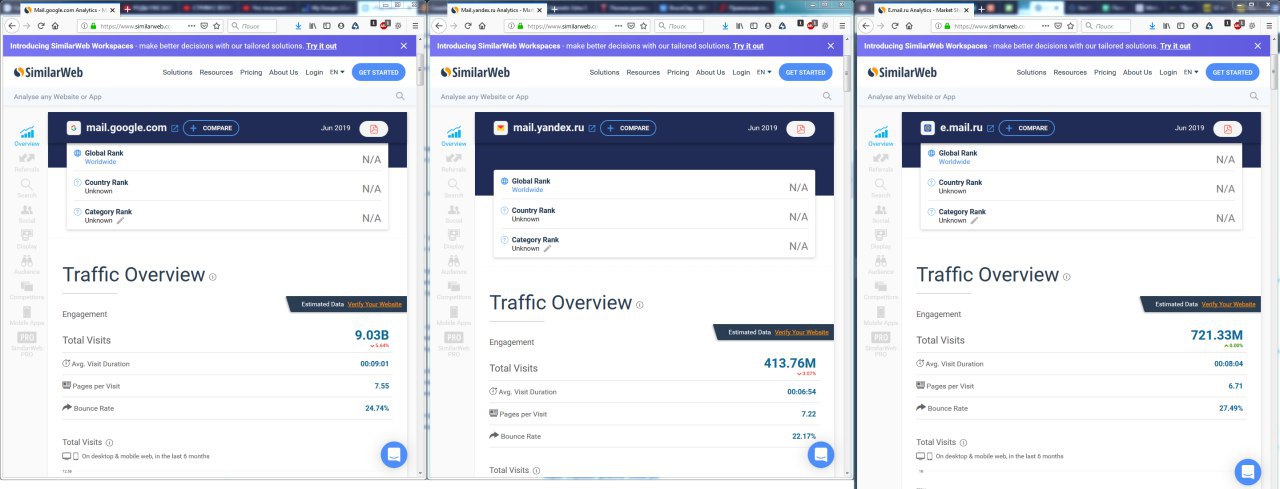Click Verify Your Website in mail.yandex.ru window
This screenshot has height=489, width=1280.
pyautogui.click(x=803, y=332)
